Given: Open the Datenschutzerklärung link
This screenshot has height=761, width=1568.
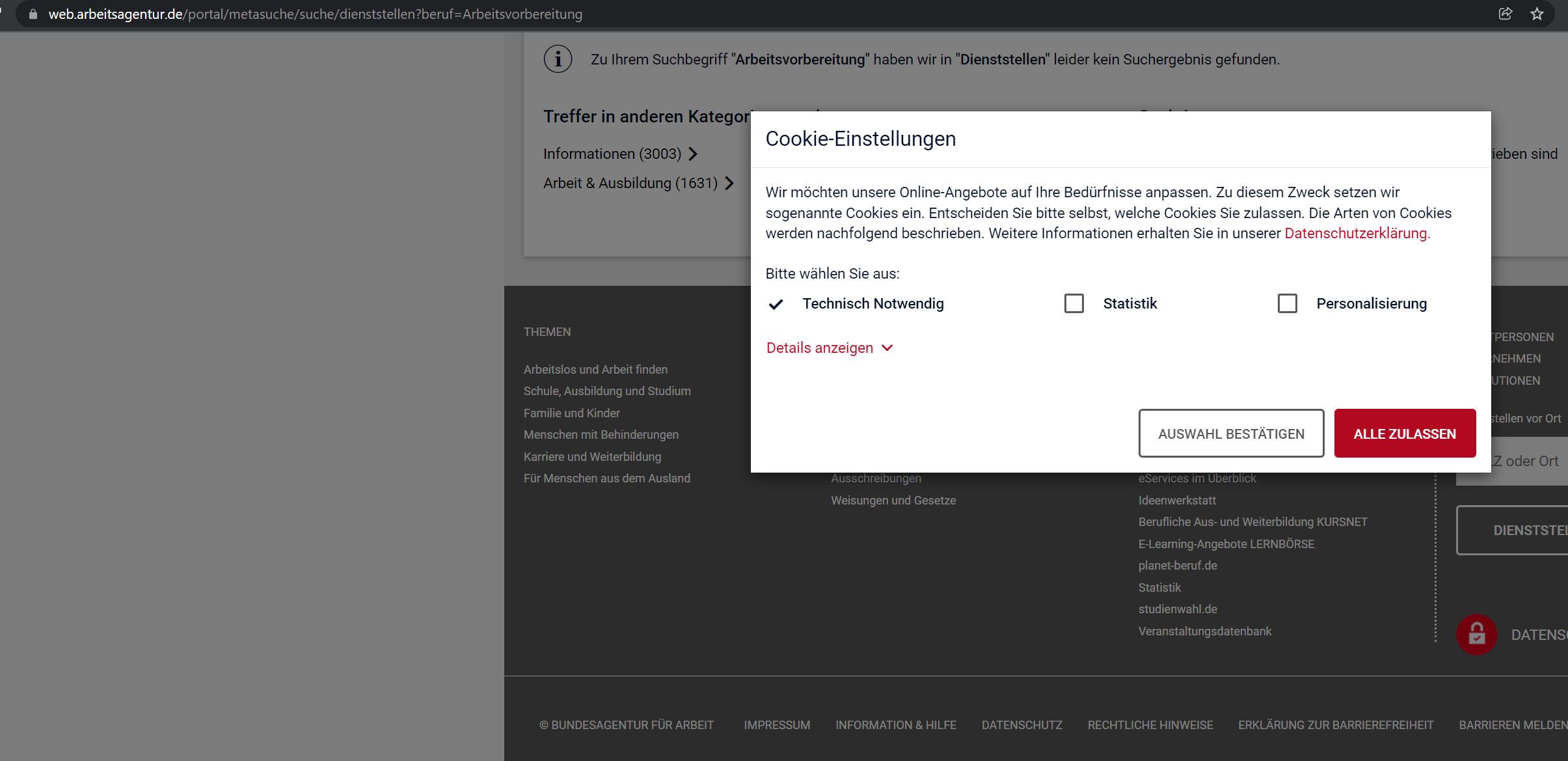Looking at the screenshot, I should point(1356,233).
